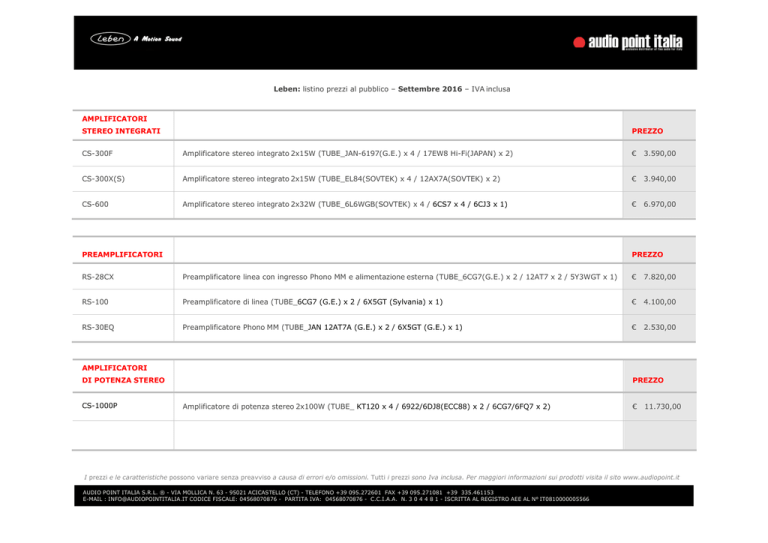Click the red dot in audio point italia logo
The height and width of the screenshot is (543, 768).
579,43
